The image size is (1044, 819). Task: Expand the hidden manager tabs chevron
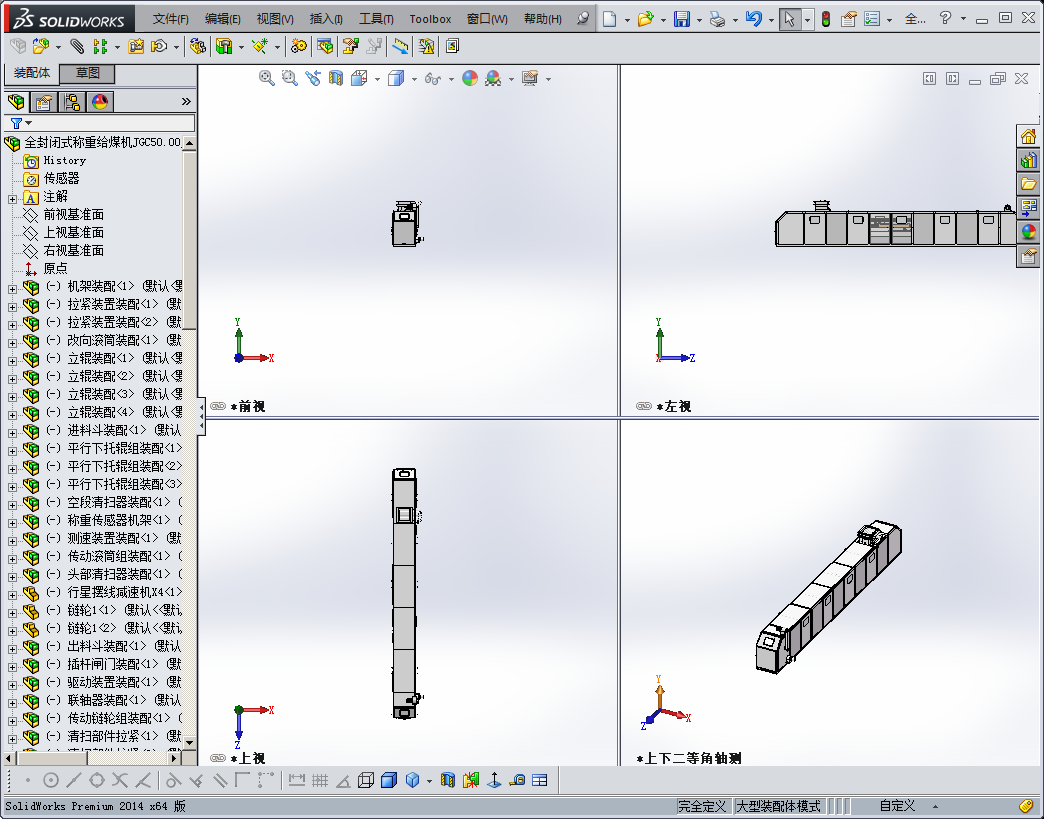(x=186, y=101)
